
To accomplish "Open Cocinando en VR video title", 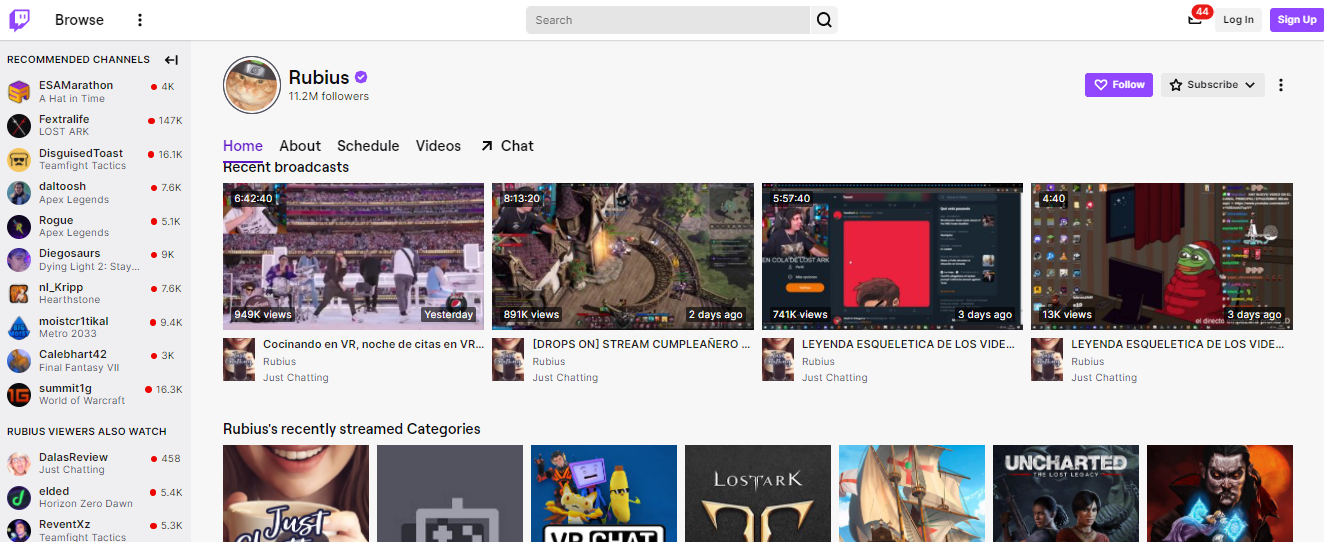I will tap(374, 344).
